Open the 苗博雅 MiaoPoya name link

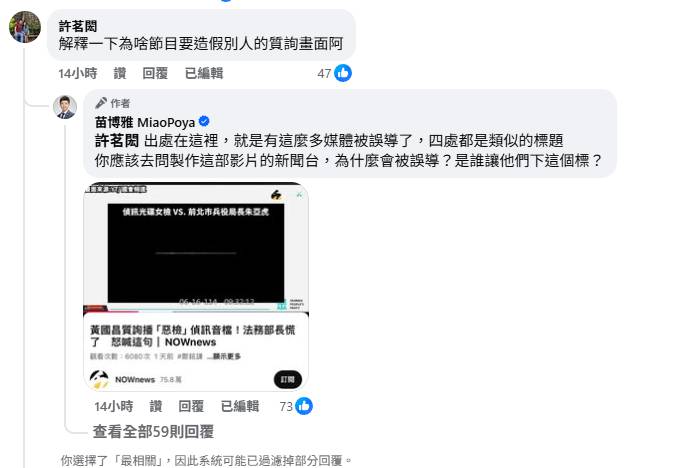coord(145,122)
